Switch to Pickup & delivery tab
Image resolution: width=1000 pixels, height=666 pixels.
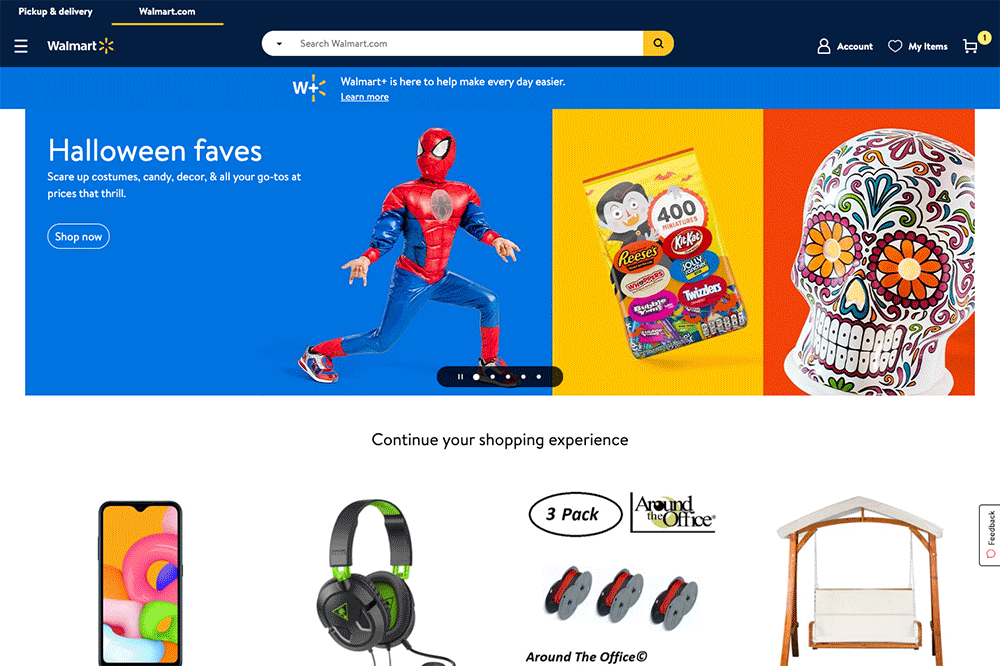point(55,11)
